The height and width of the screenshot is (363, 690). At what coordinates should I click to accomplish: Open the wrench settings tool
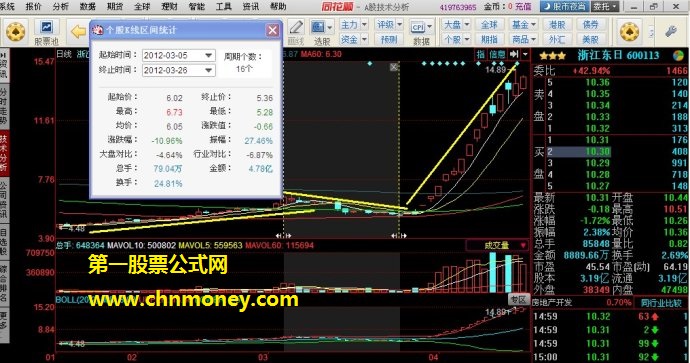click(x=671, y=31)
